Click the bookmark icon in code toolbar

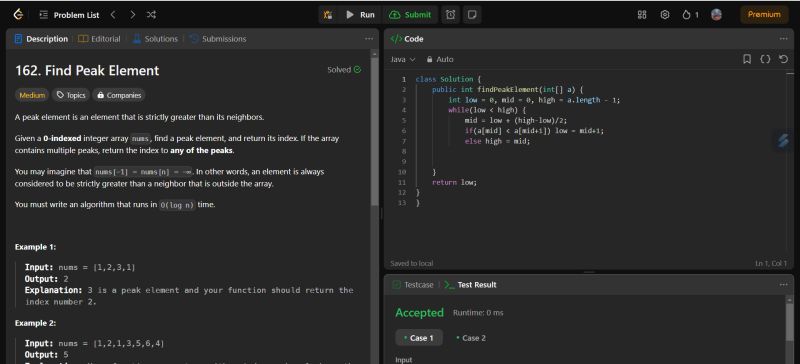[x=747, y=59]
